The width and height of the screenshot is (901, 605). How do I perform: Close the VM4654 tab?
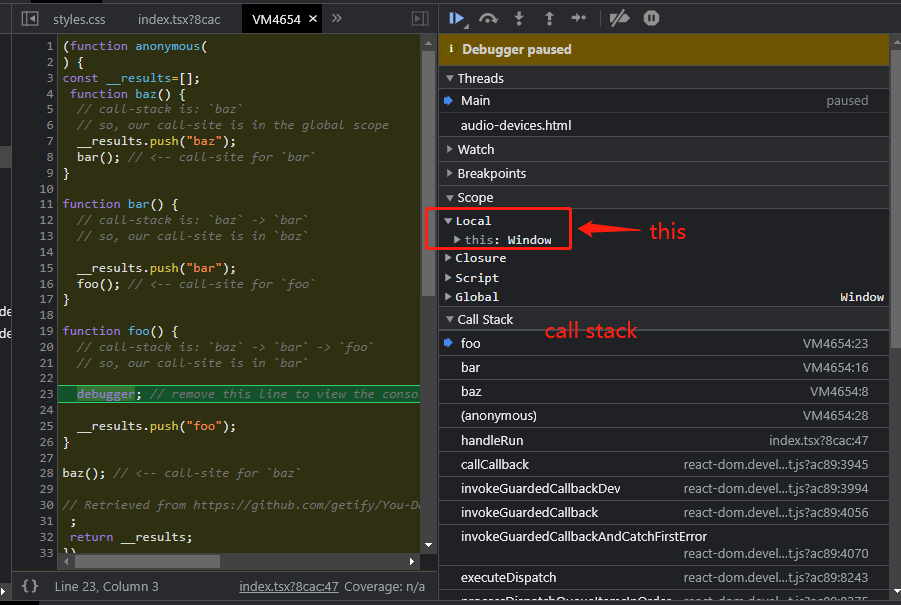tap(312, 19)
